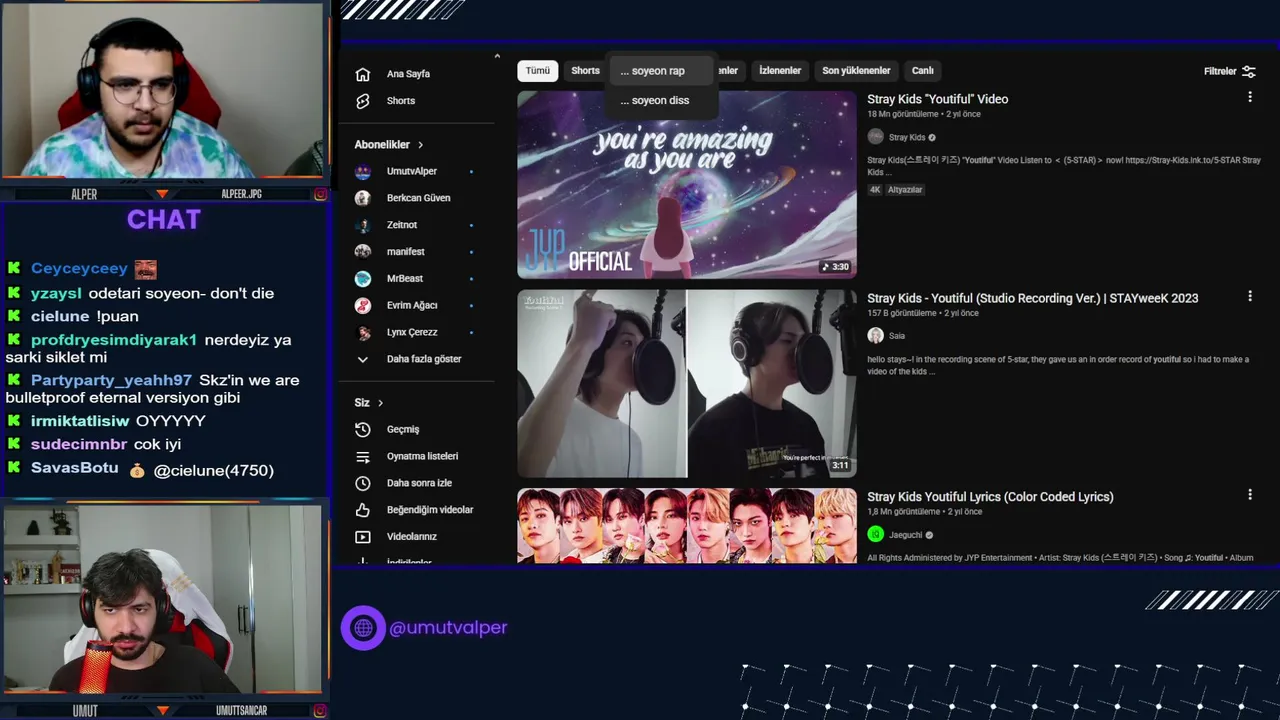Viewport: 1280px width, 720px height.
Task: Click UmutvAlper new-content dot indicator
Action: [471, 172]
